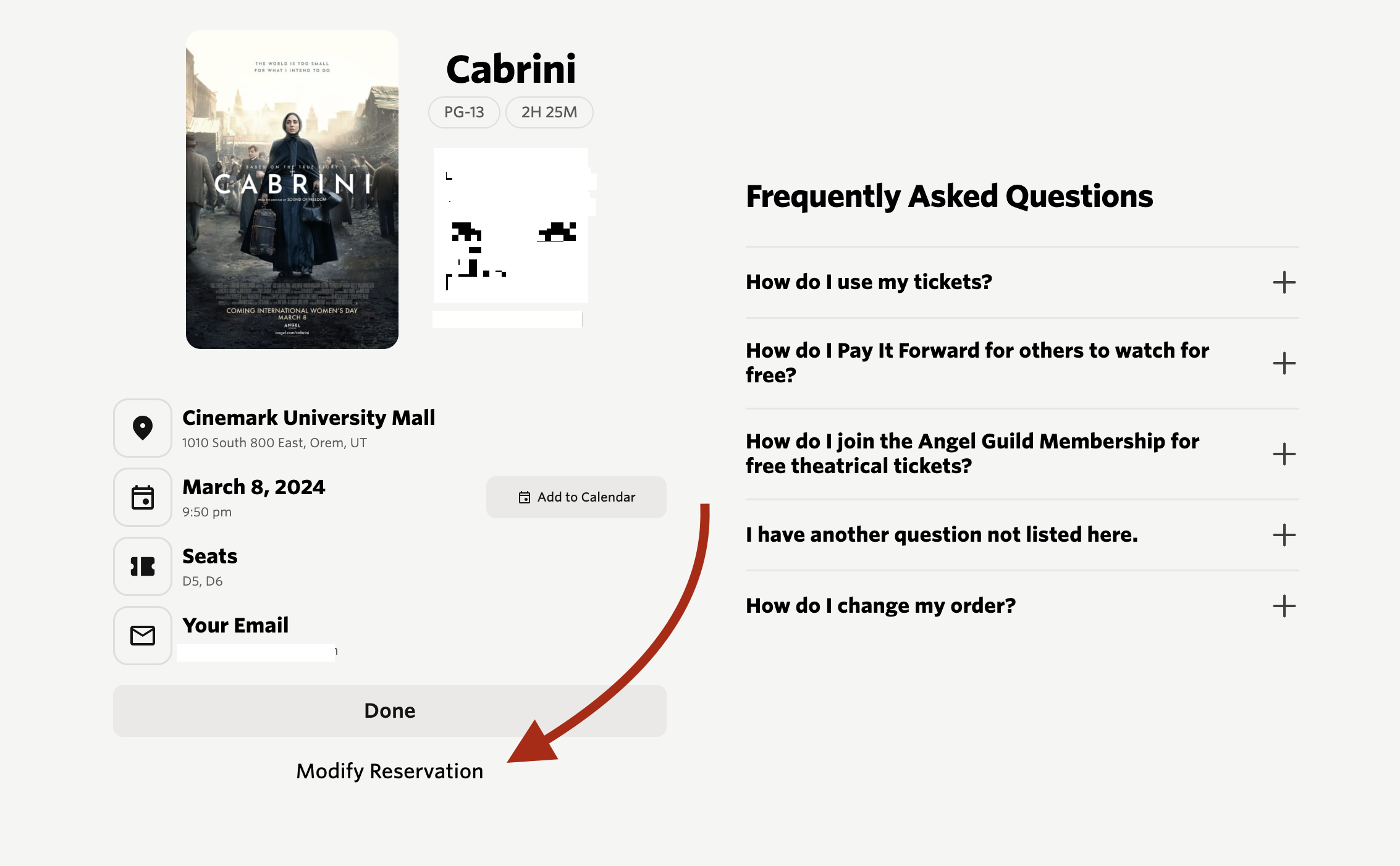This screenshot has height=866, width=1400.
Task: Click the location pin icon
Action: 143,428
